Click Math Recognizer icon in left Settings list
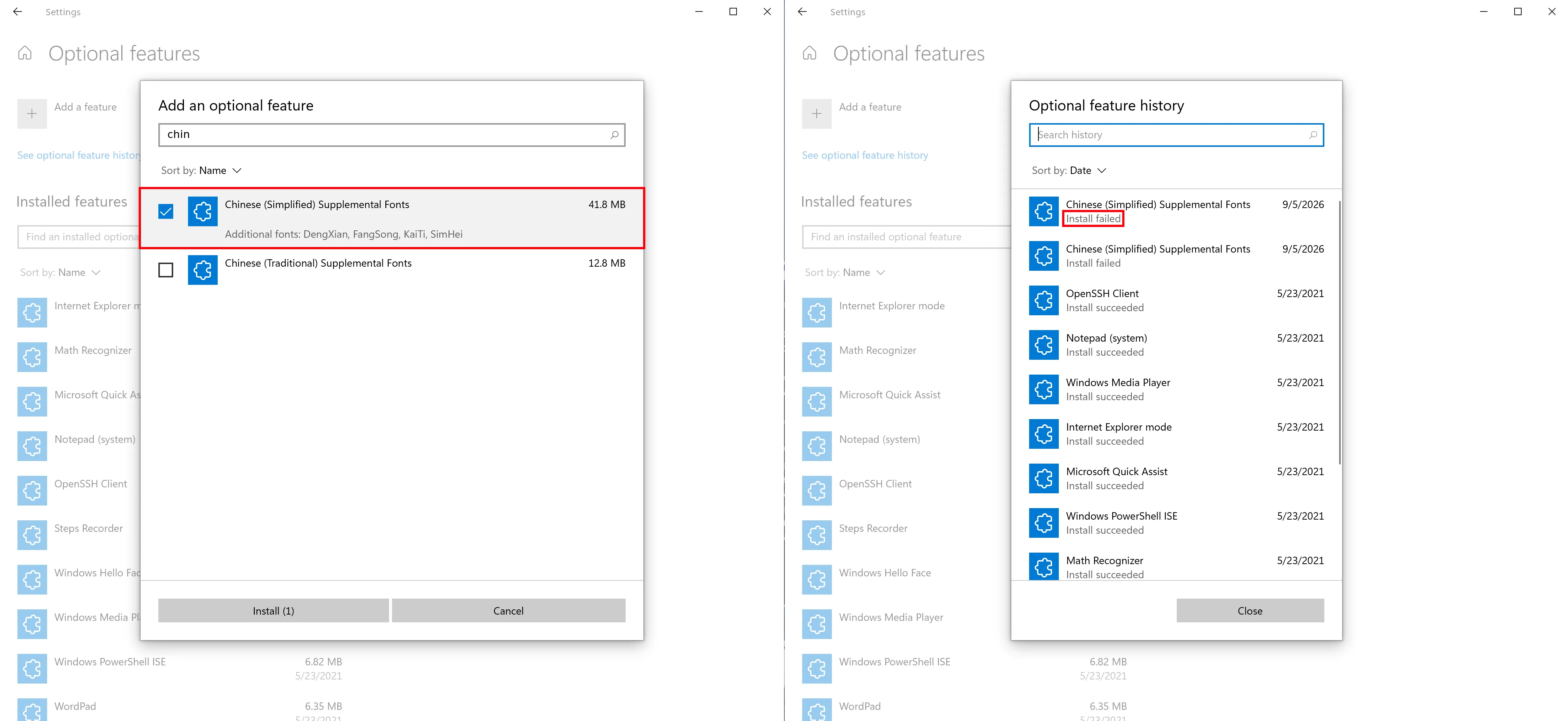 coord(32,357)
